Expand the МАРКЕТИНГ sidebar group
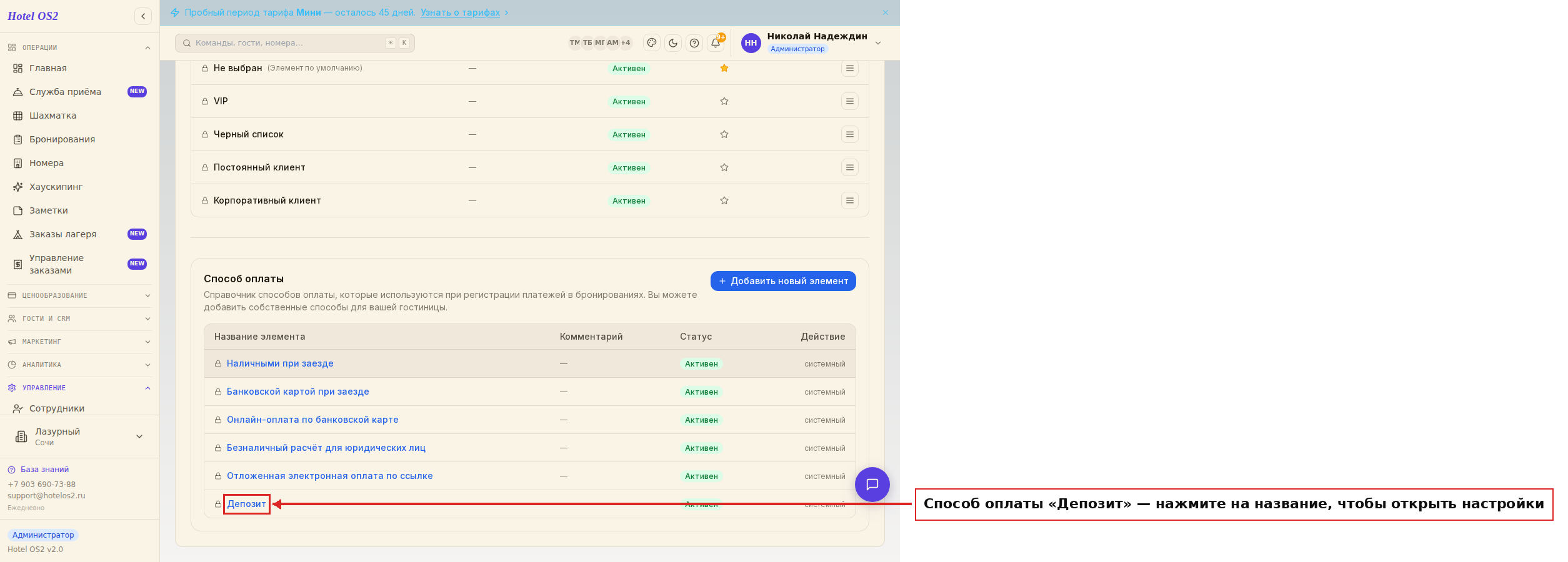The image size is (1568, 562). click(79, 342)
